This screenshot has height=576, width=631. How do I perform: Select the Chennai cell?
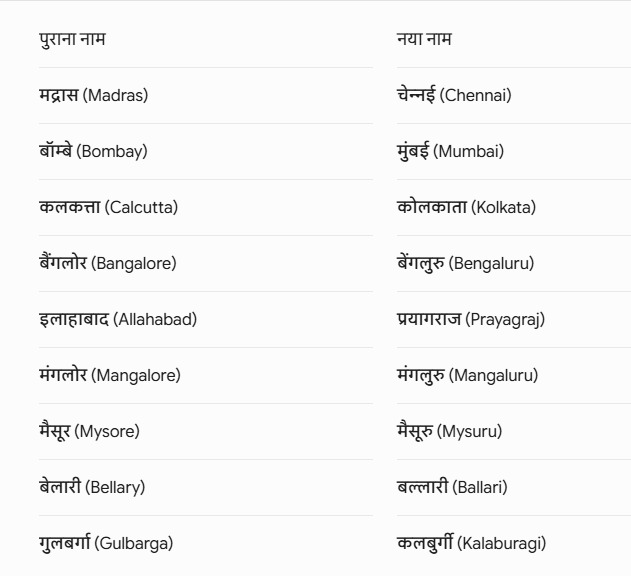pyautogui.click(x=454, y=95)
